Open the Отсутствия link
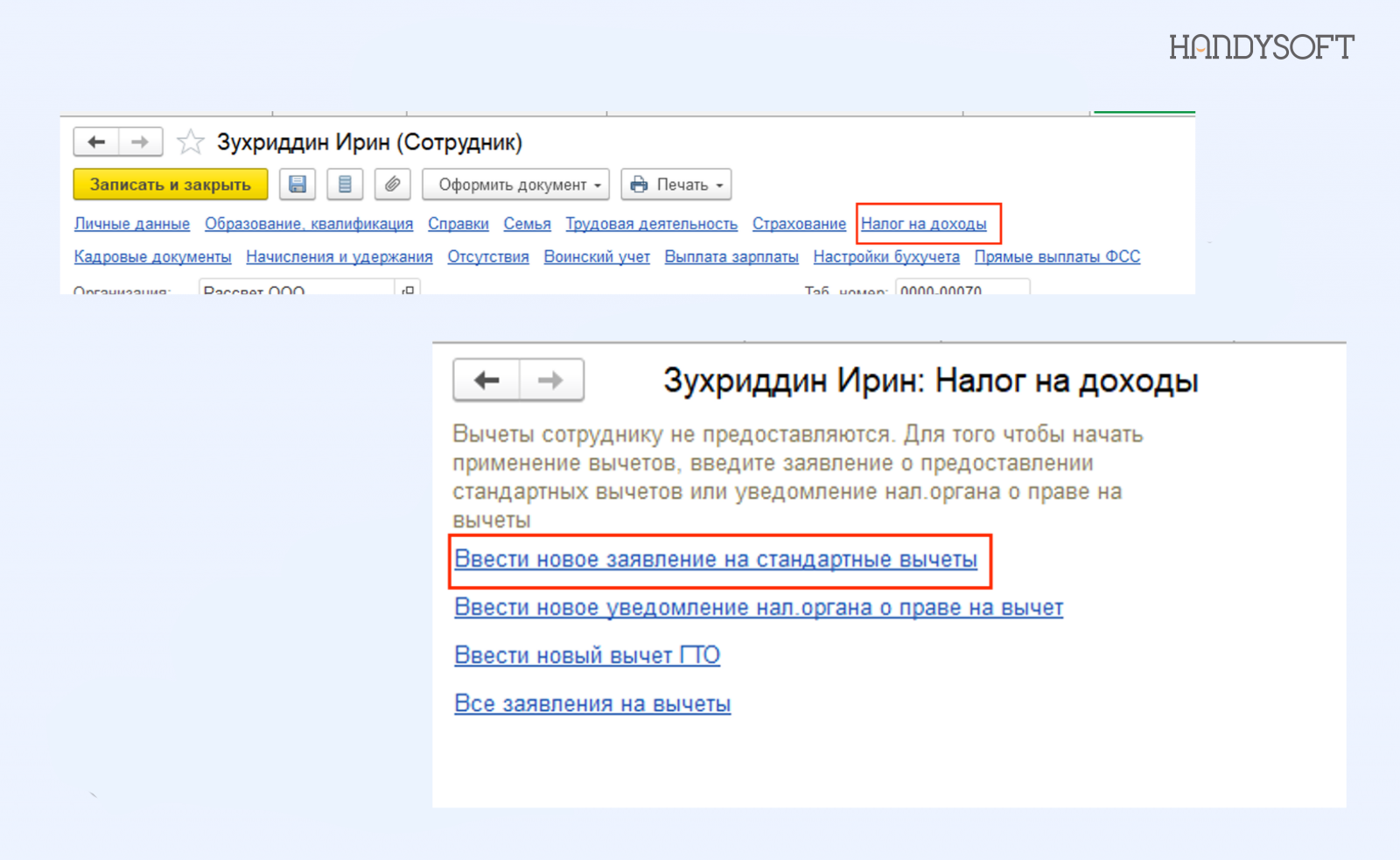The height and width of the screenshot is (860, 1400). point(488,257)
